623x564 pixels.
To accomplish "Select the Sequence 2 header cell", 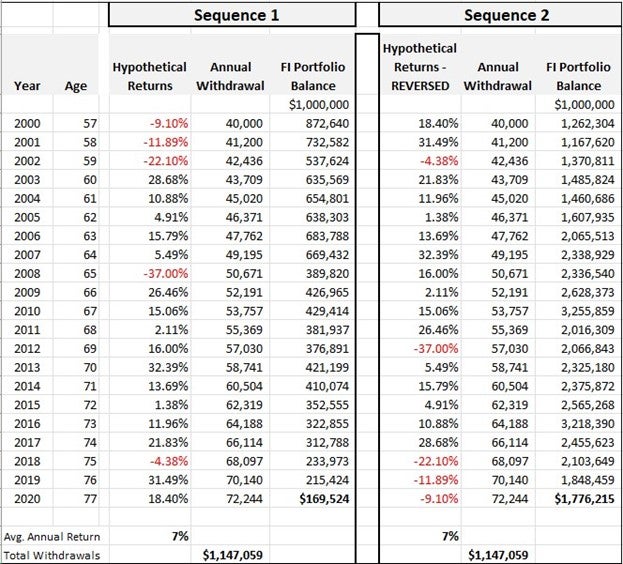I will (501, 15).
